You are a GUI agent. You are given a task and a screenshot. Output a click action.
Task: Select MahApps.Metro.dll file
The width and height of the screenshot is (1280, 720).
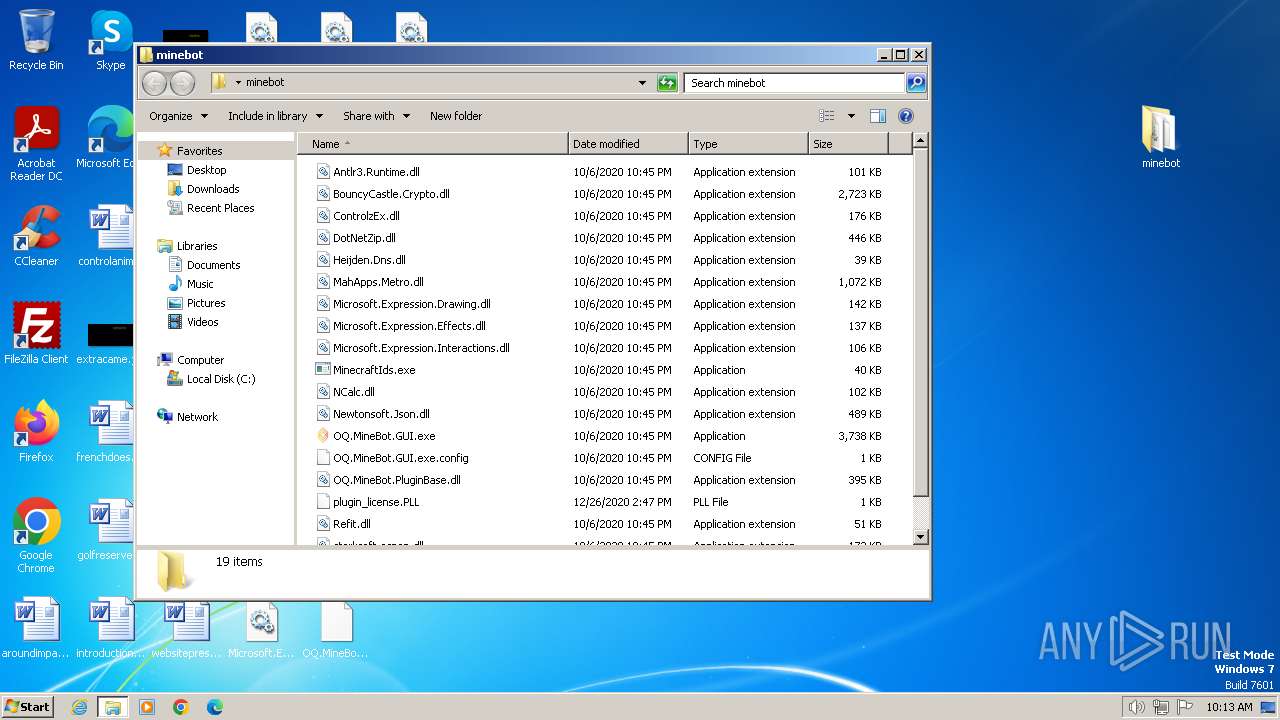(x=378, y=282)
